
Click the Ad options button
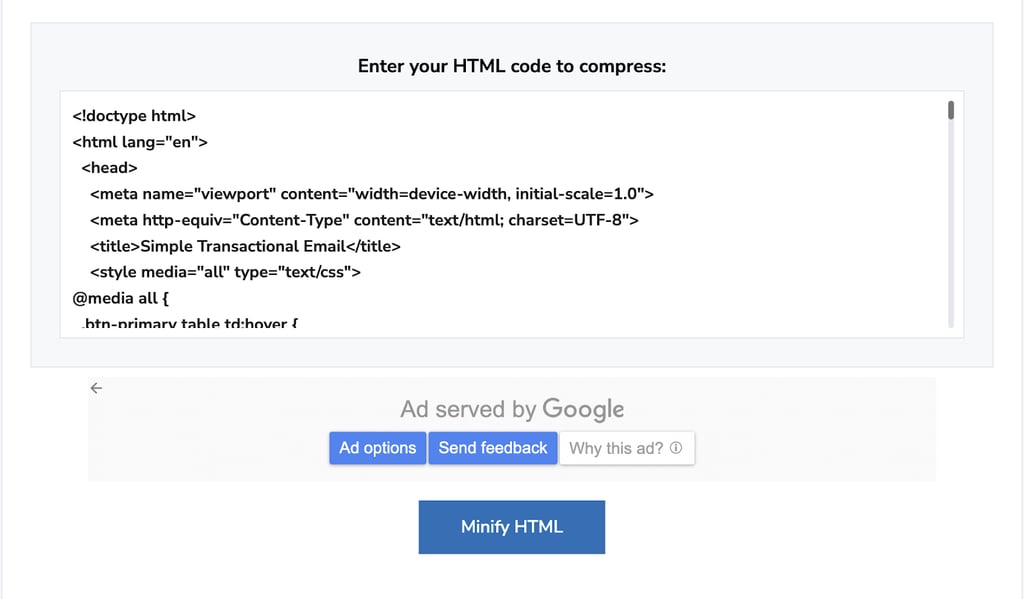tap(377, 447)
